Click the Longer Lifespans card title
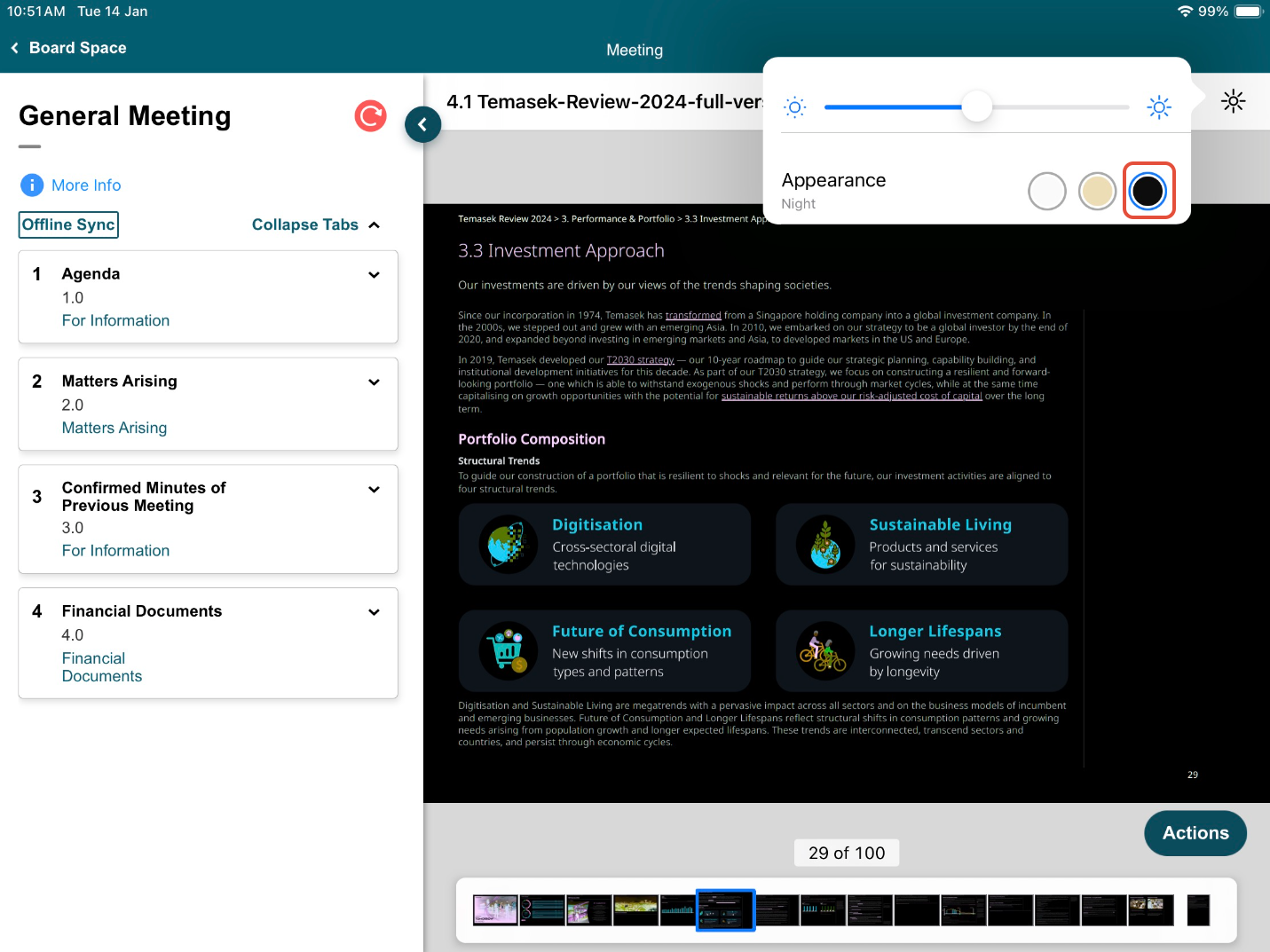 935,631
